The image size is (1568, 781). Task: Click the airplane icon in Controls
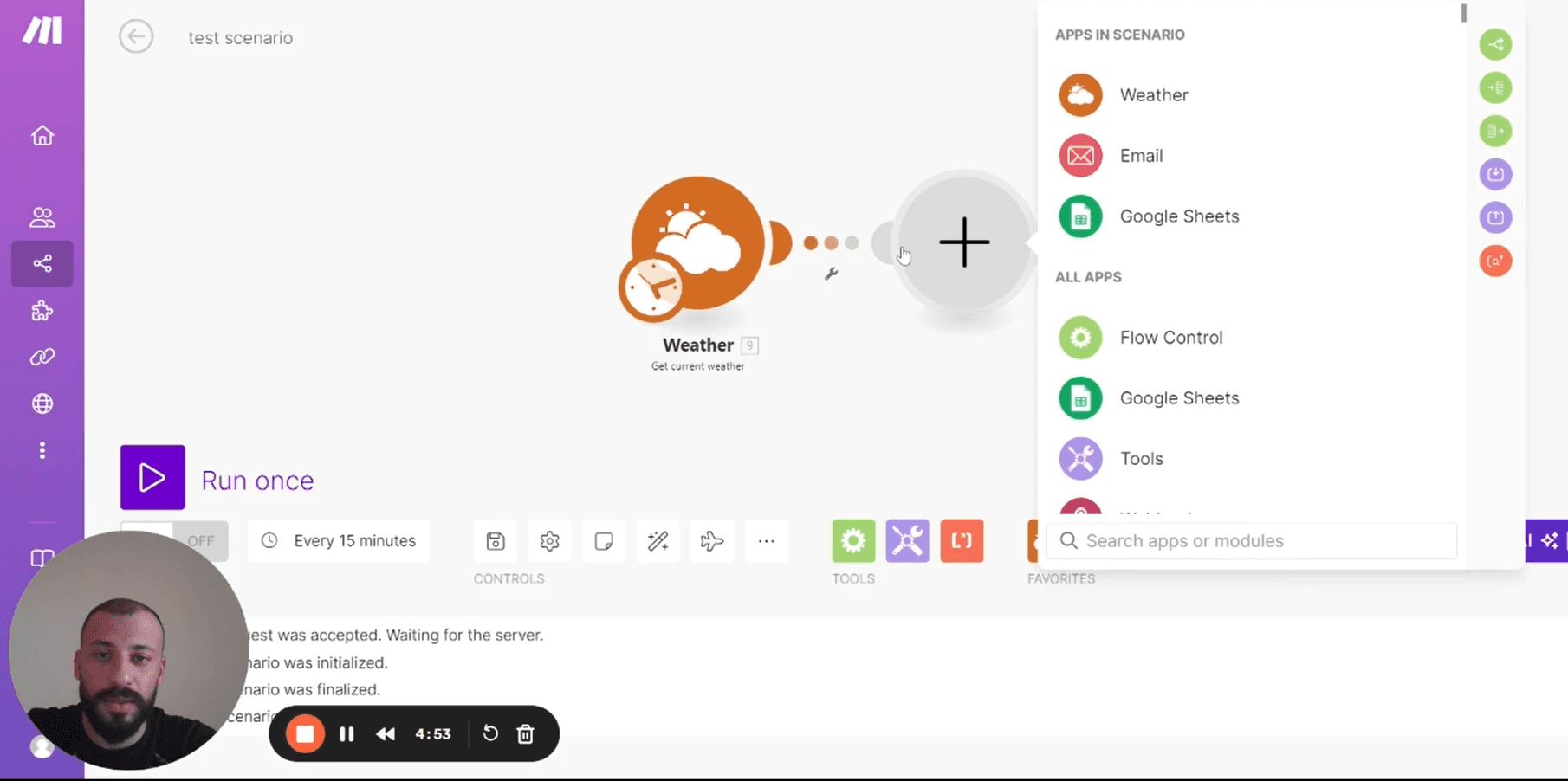[x=712, y=541]
